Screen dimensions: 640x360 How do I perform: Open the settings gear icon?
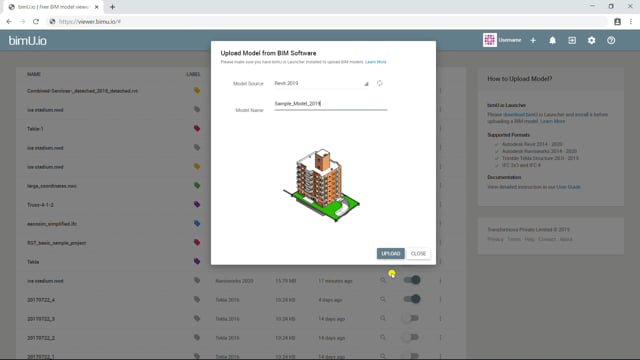coord(591,40)
